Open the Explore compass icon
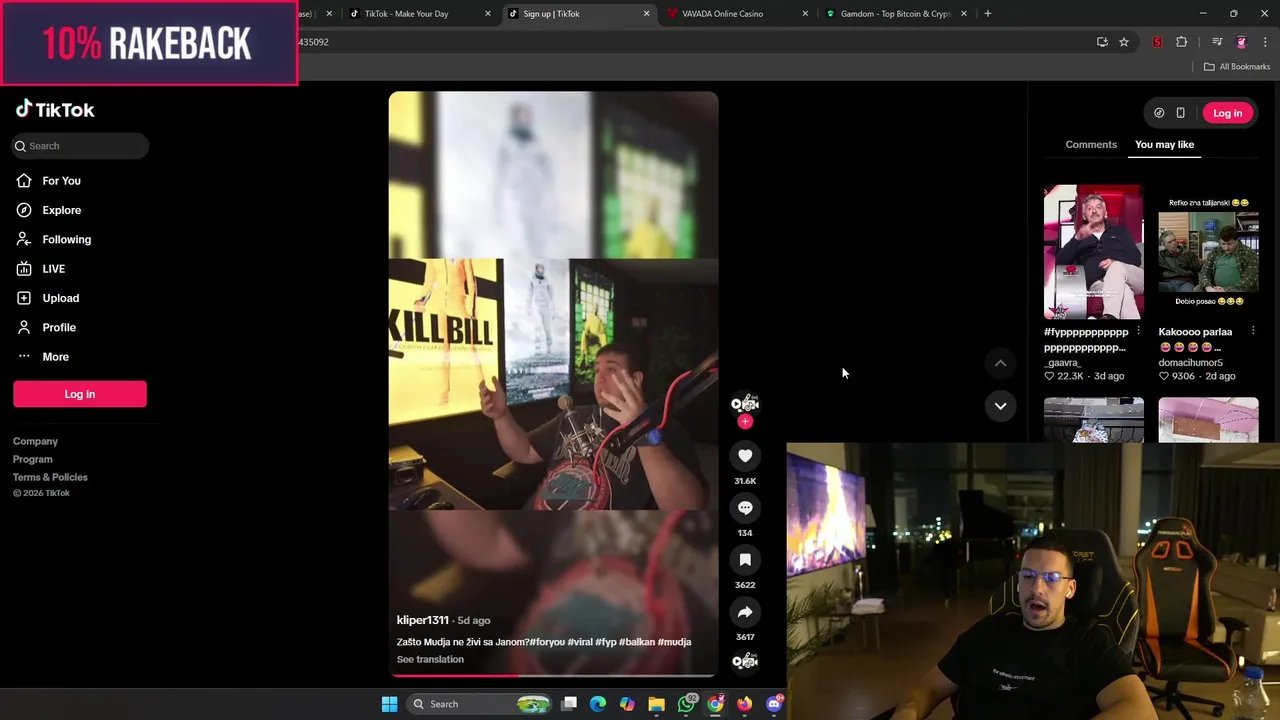The height and width of the screenshot is (720, 1280). [24, 210]
